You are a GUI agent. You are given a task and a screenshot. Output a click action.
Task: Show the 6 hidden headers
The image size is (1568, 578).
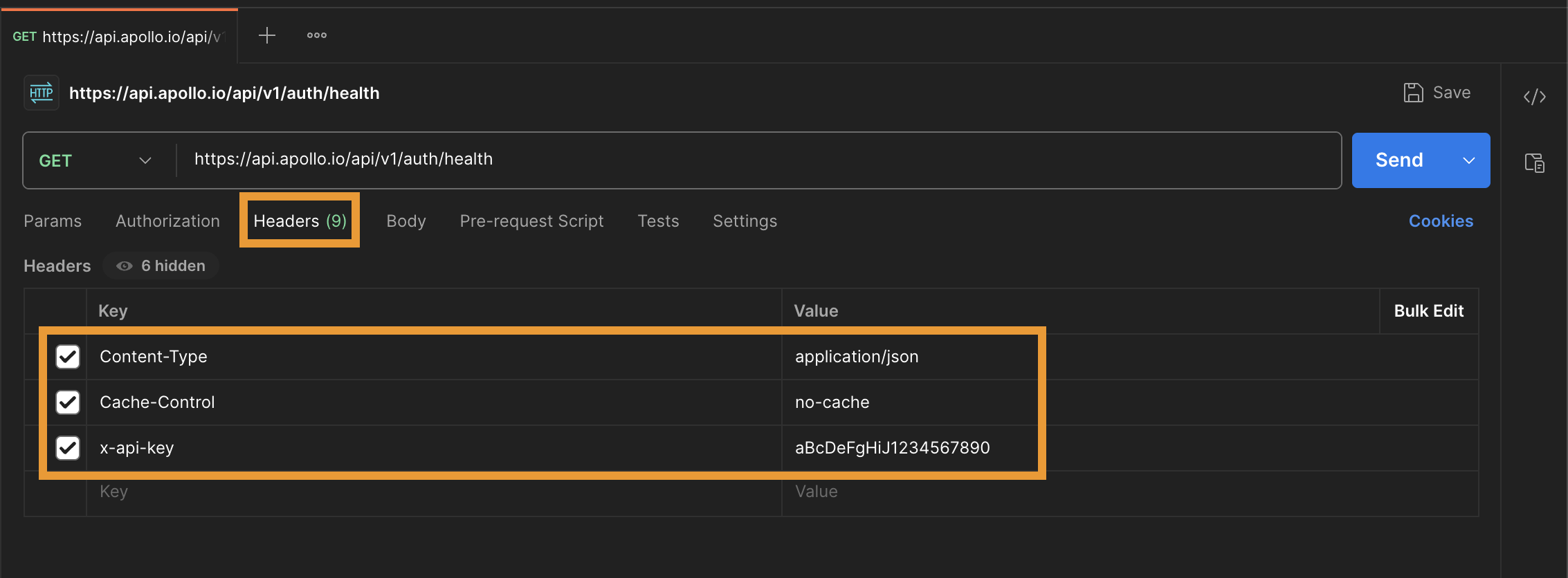[x=161, y=266]
